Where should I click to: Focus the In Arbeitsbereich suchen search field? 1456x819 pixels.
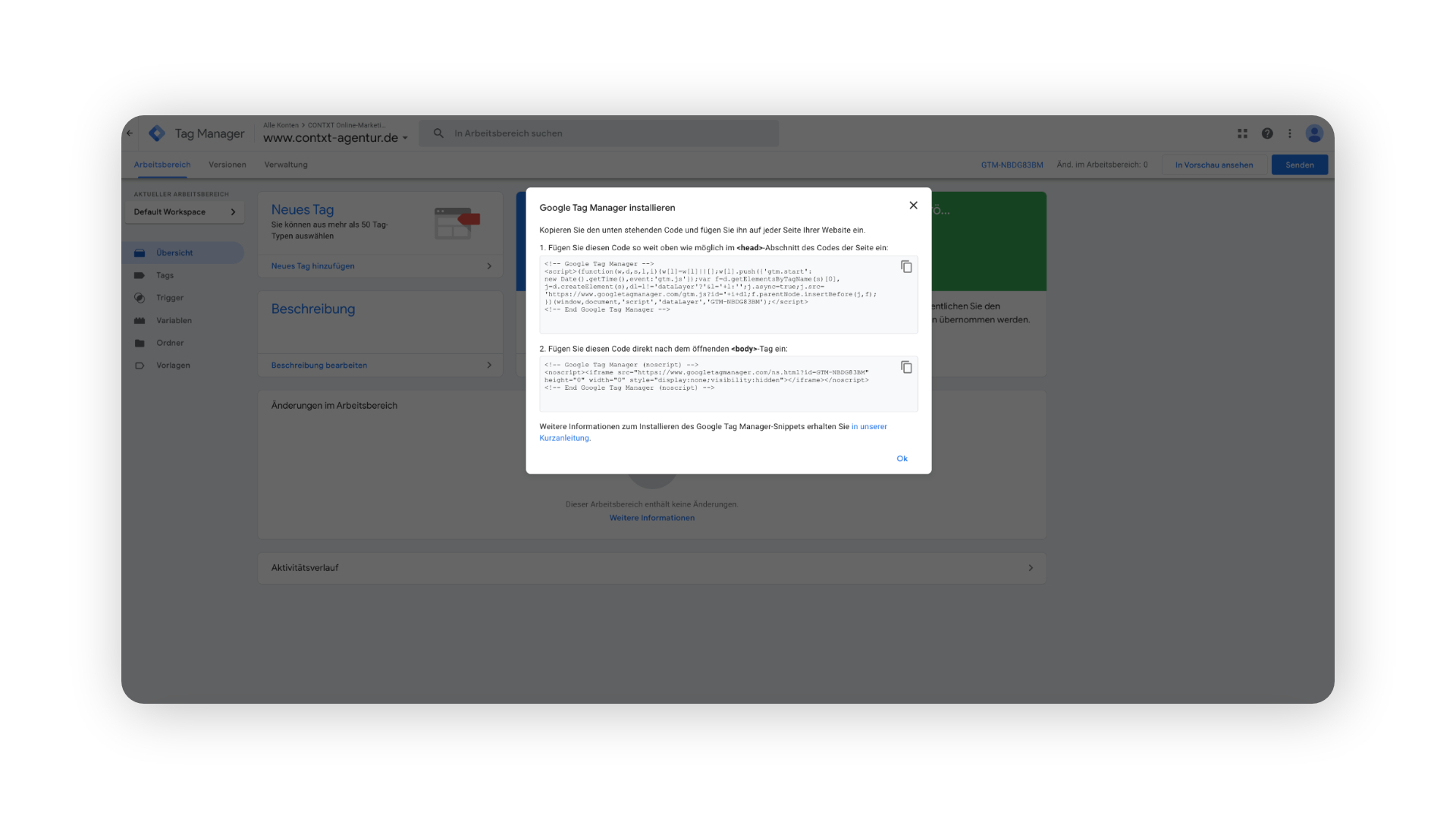coord(599,133)
